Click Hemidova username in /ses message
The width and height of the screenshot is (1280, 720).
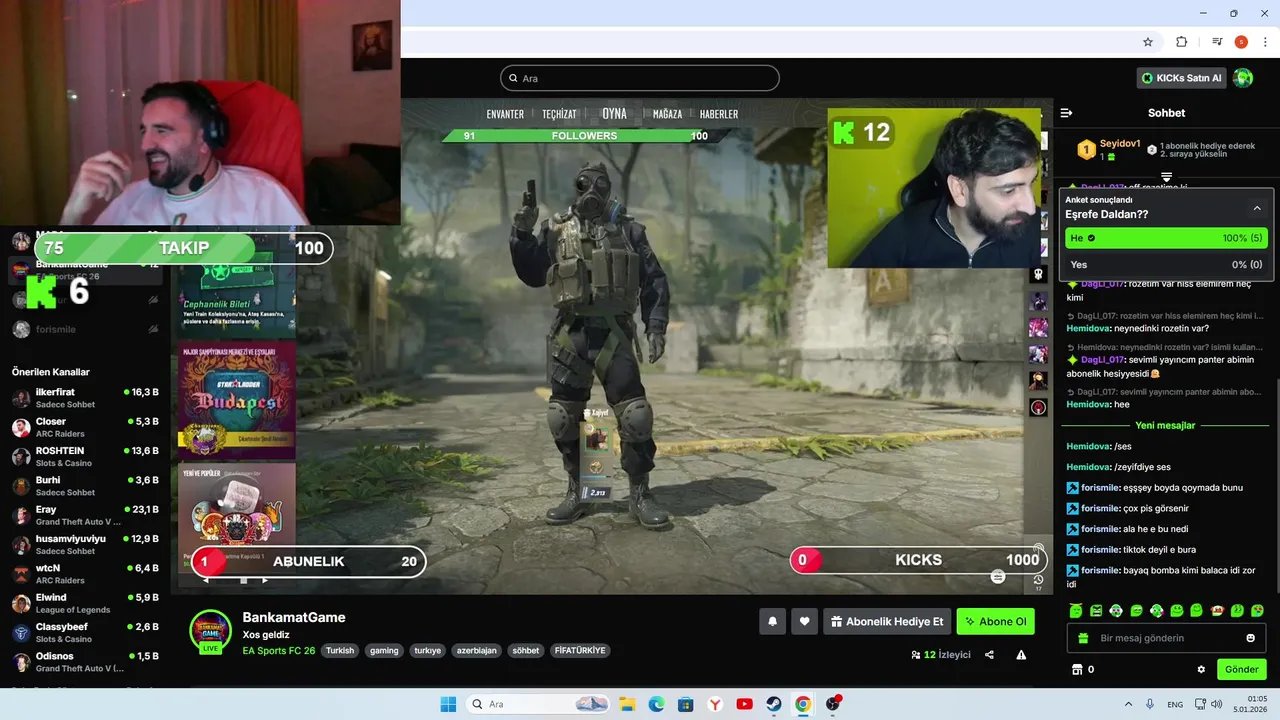1088,446
